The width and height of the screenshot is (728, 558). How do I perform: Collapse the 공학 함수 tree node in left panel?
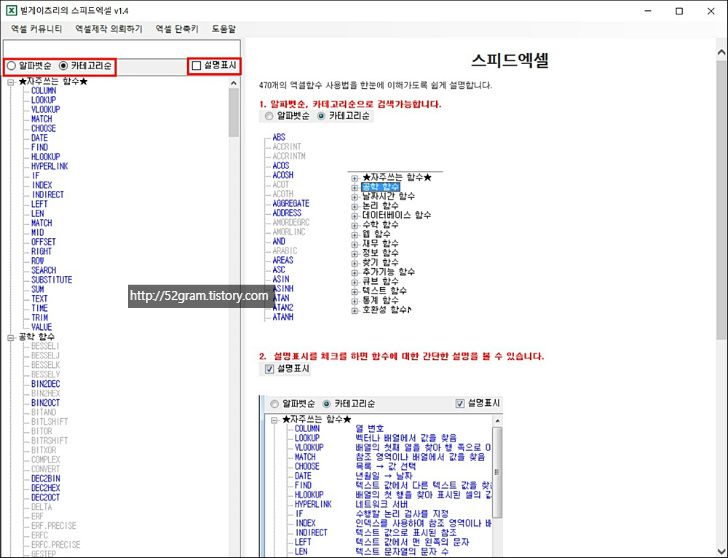pyautogui.click(x=11, y=337)
